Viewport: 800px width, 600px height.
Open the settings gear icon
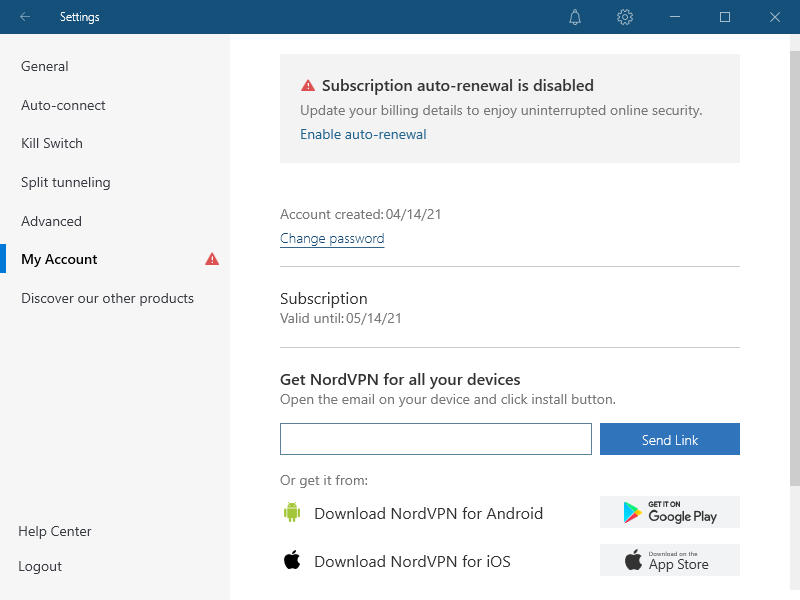(x=625, y=17)
